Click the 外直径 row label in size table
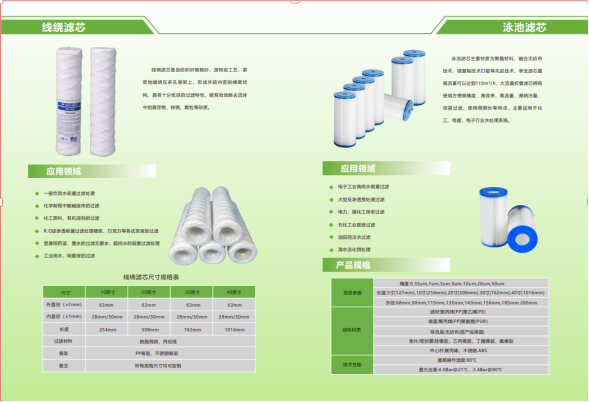Screen dimensions: 589x402 (64, 304)
